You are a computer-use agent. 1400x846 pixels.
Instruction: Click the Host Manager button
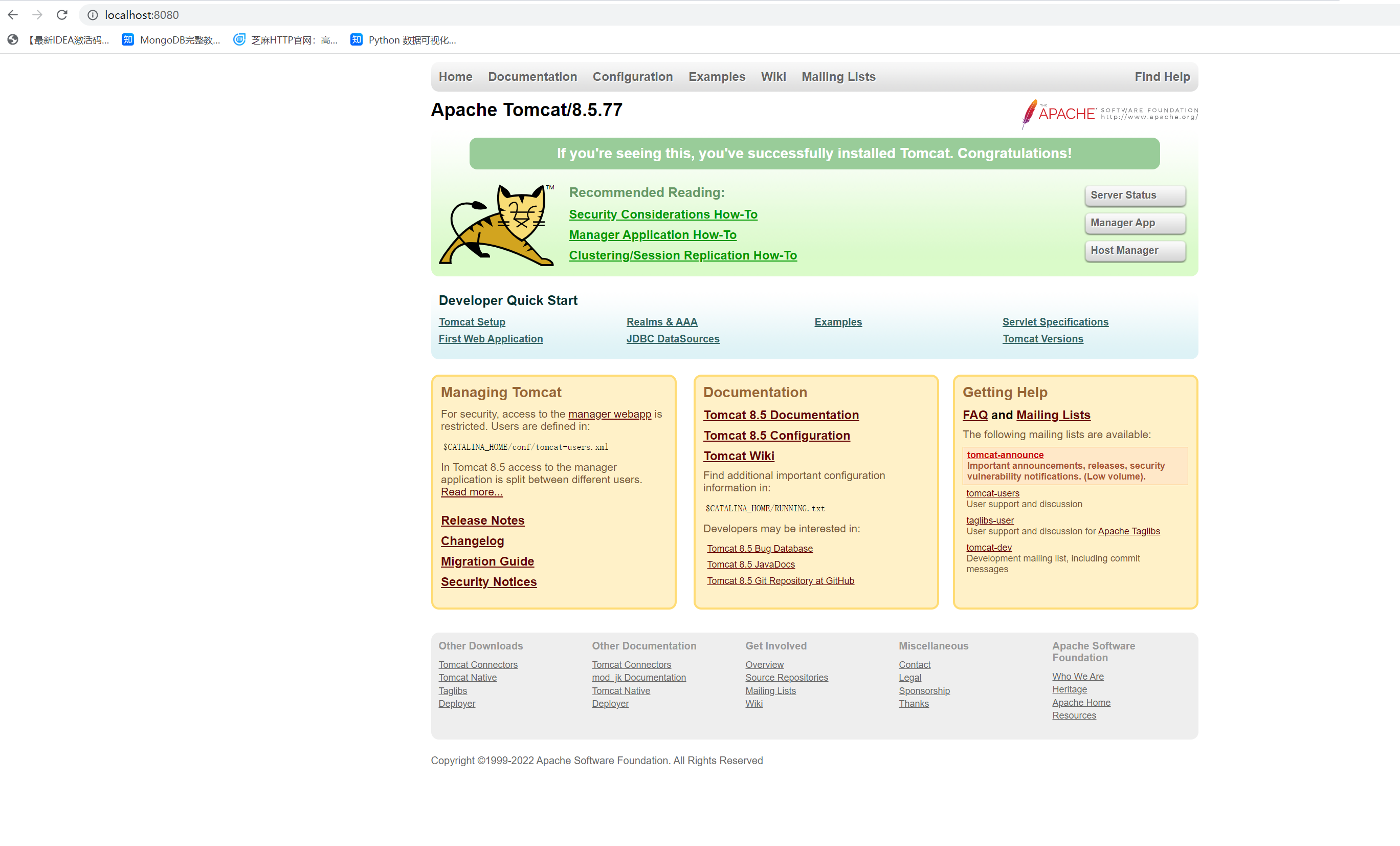1134,251
